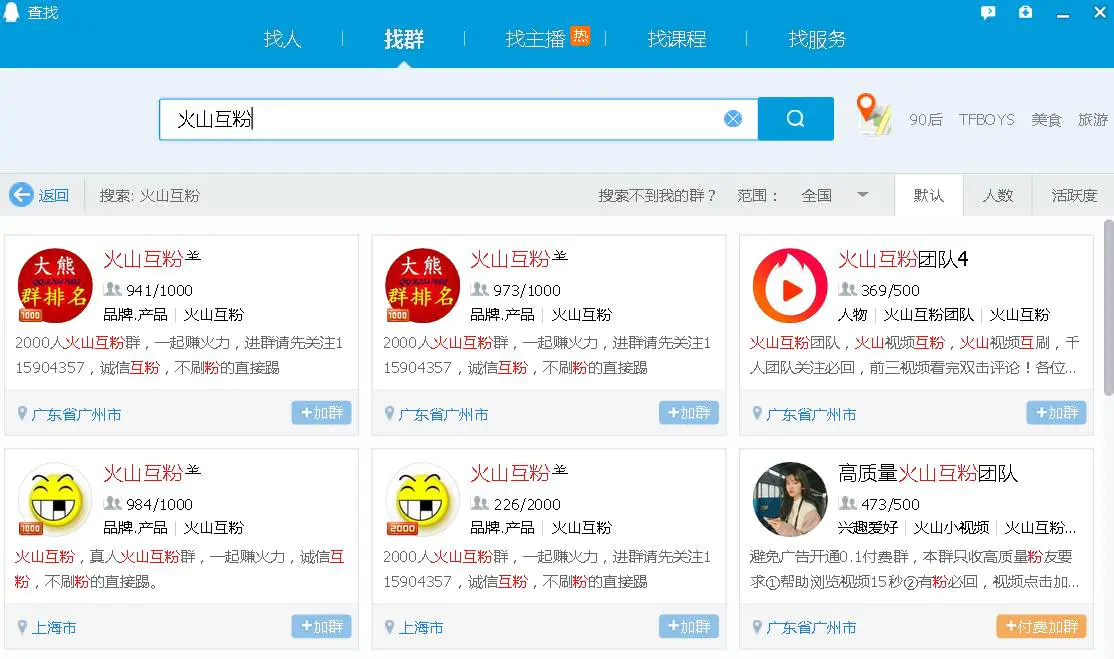1114x659 pixels.
Task: Click 加群 on the 226/2000 group
Action: pyautogui.click(x=688, y=626)
